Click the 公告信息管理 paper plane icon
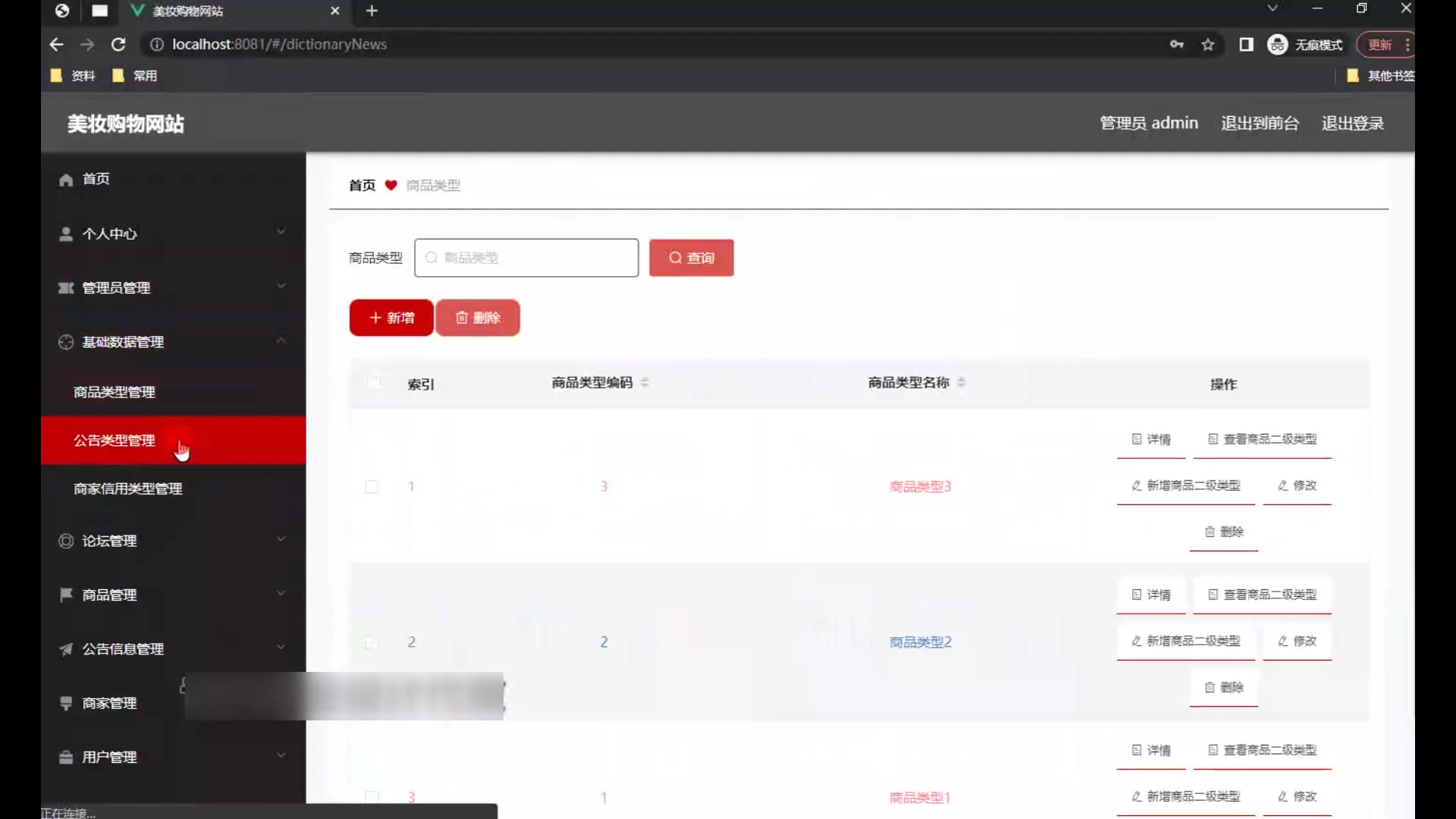This screenshot has height=819, width=1456. [66, 649]
